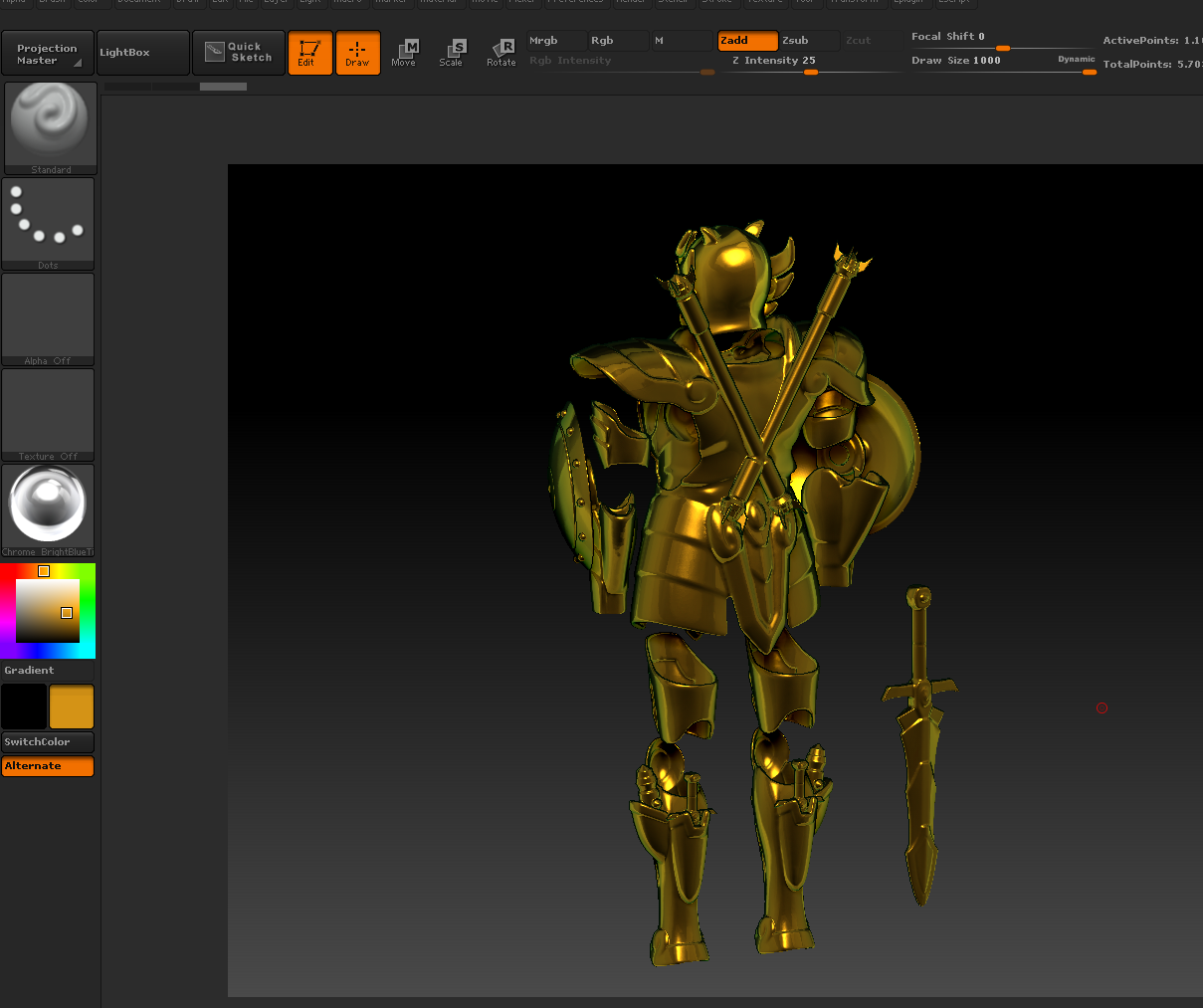Expand the Alpha Off selector
The height and width of the screenshot is (1008, 1203).
[48, 319]
